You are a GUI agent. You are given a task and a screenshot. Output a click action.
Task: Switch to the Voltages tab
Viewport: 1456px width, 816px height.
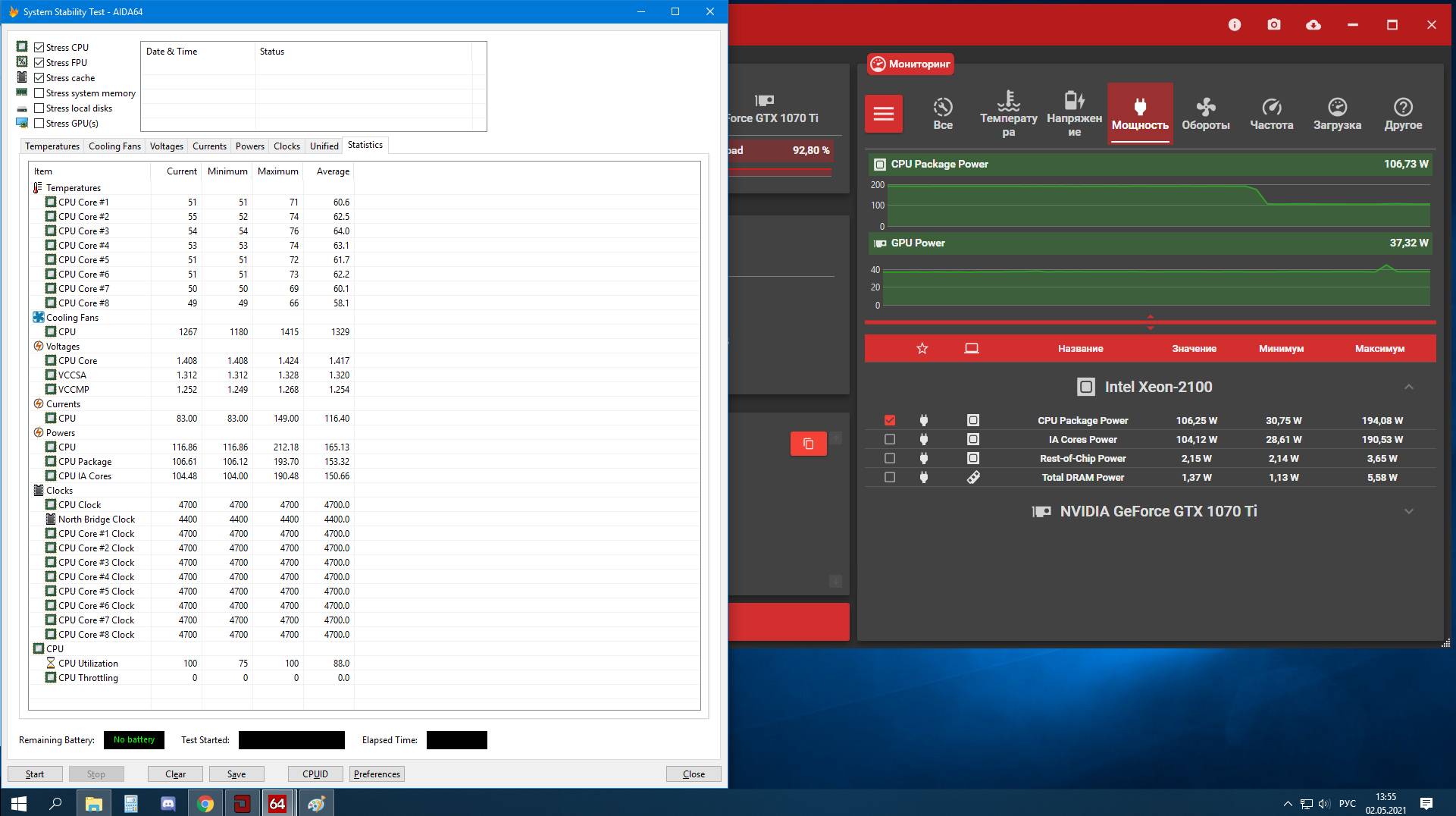(167, 146)
